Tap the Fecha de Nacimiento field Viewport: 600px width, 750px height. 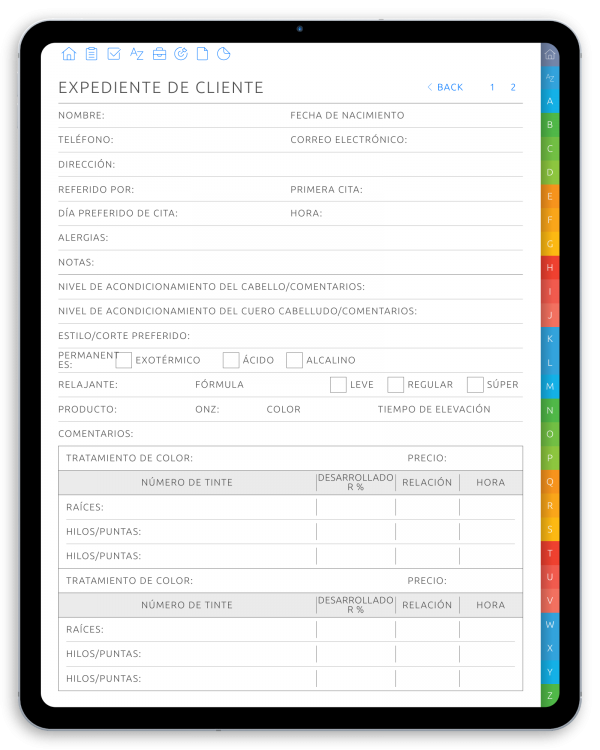coord(406,116)
